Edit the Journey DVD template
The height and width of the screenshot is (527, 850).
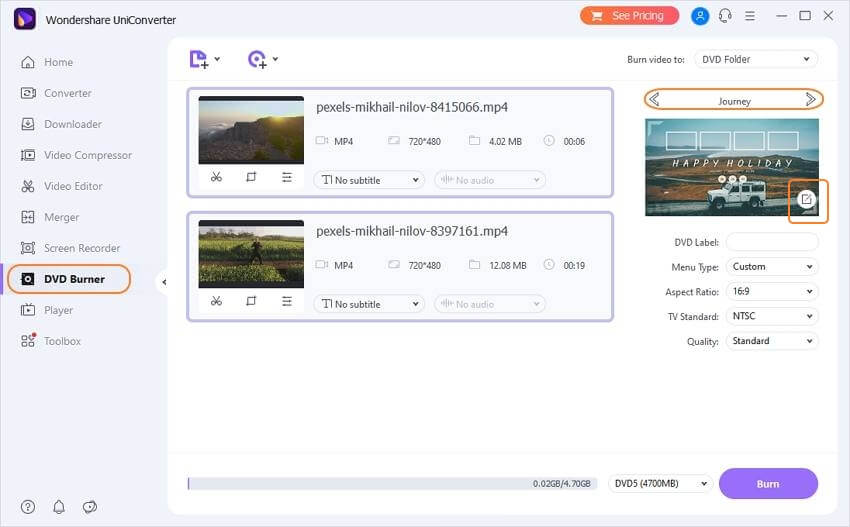point(807,200)
